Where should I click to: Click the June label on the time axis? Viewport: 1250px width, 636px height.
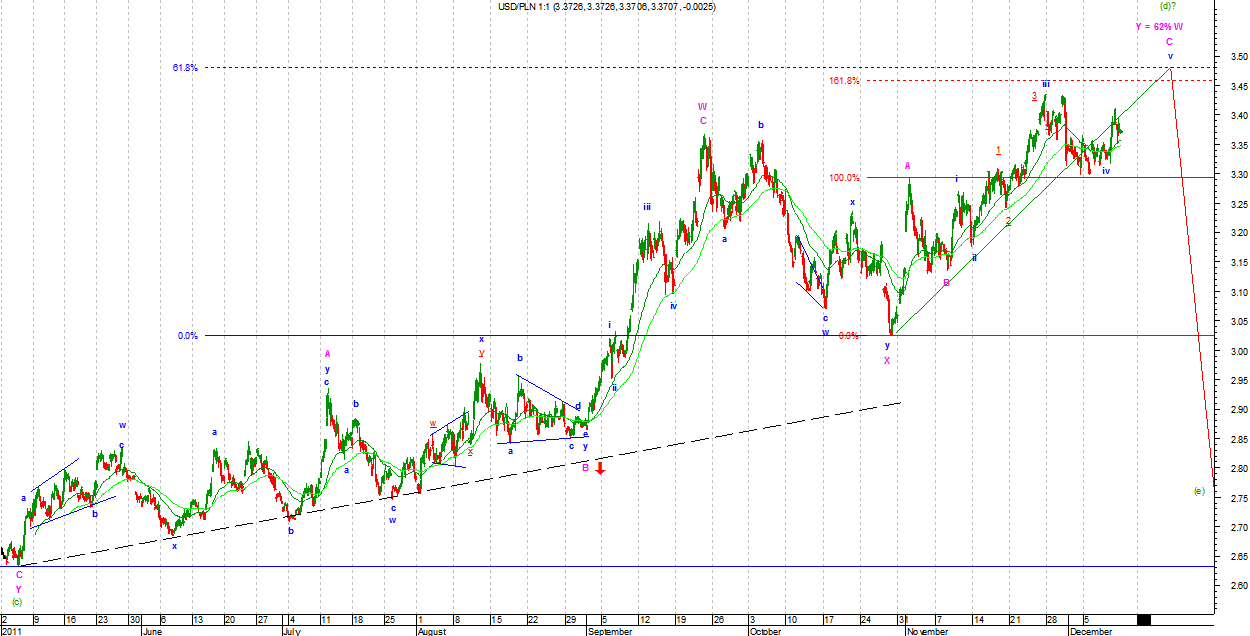pos(151,631)
